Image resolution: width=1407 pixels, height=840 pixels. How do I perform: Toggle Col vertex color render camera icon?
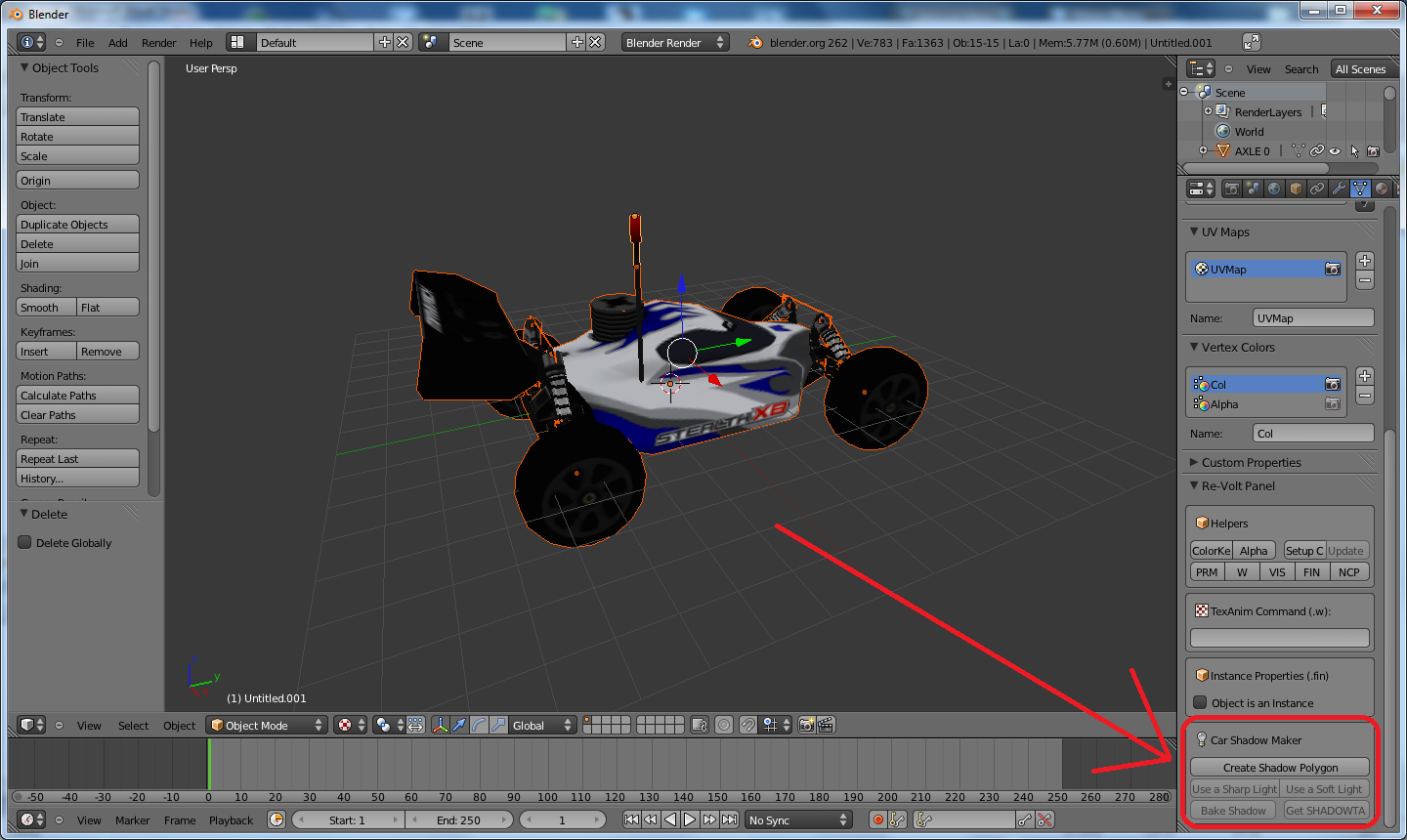click(1332, 384)
